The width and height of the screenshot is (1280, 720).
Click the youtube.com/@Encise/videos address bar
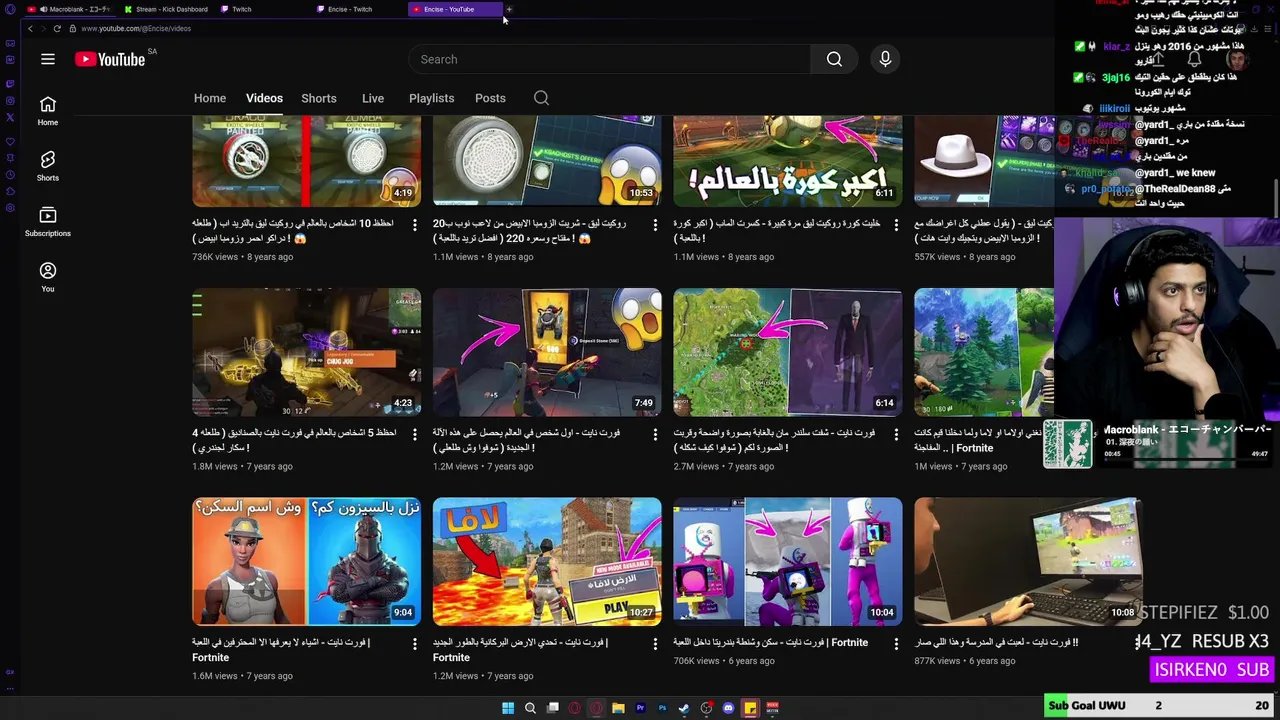point(136,28)
